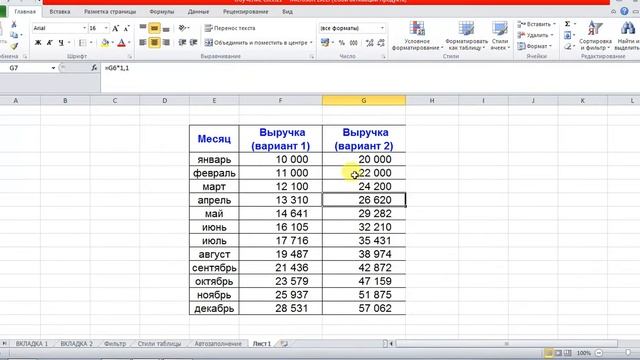Switch to the Данные ribbon tab
Screen dimensions: 640x360
(199, 12)
